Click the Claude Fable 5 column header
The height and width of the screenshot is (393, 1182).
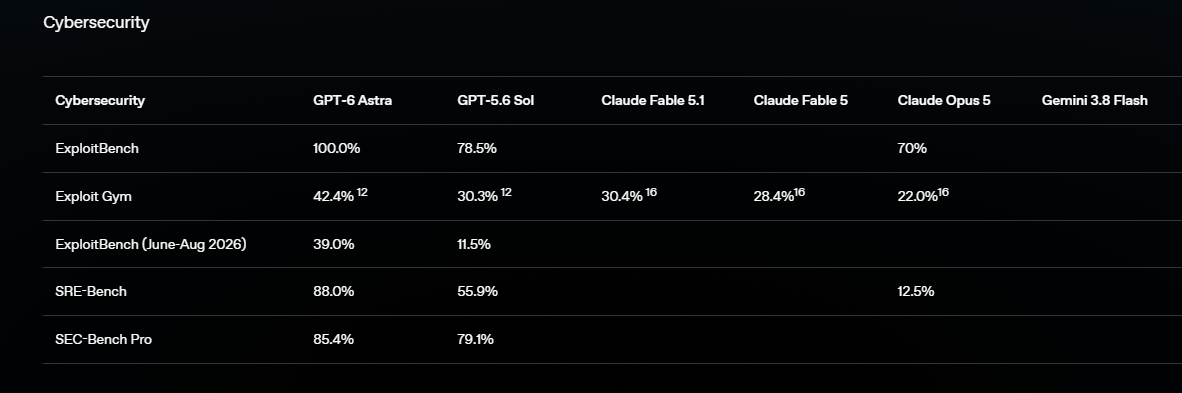[x=801, y=100]
